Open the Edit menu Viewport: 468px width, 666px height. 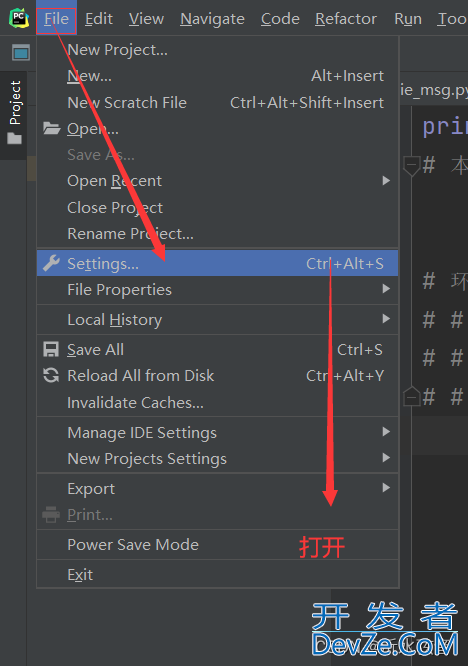pyautogui.click(x=99, y=19)
